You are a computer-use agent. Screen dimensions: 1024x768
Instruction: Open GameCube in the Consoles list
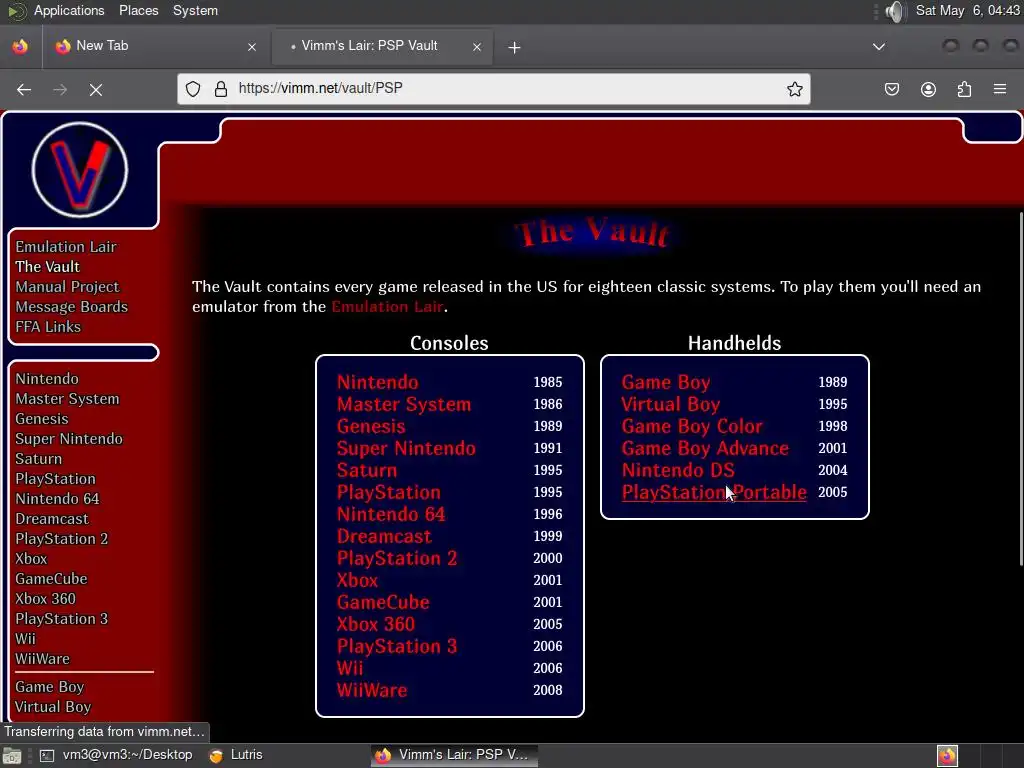click(383, 602)
